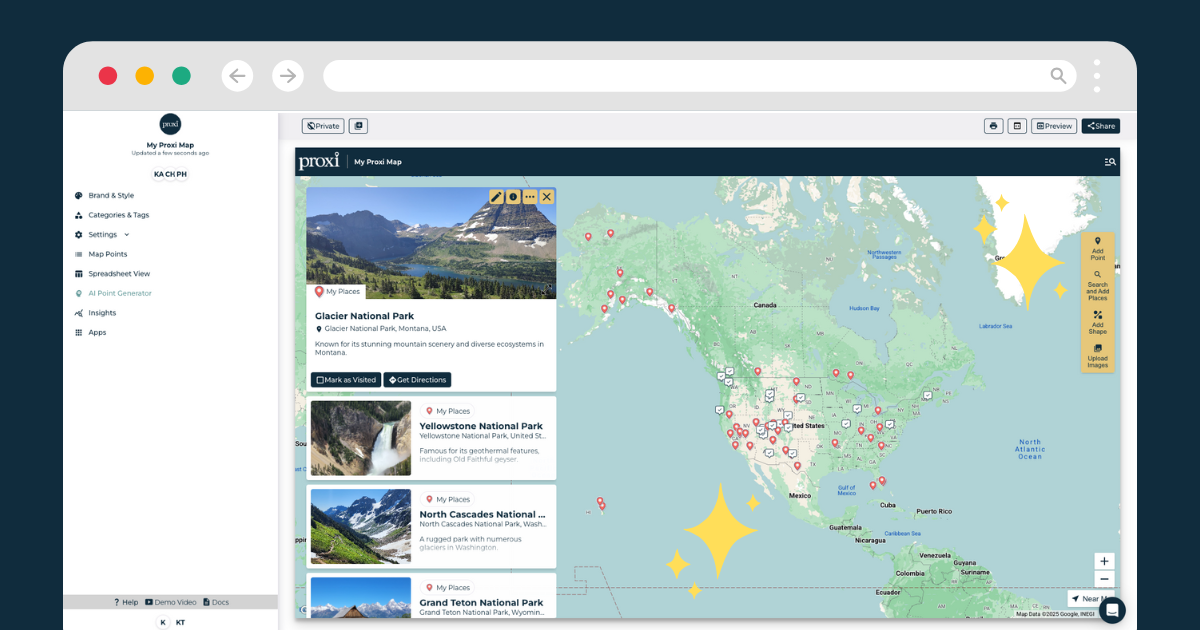Open Apps section in sidebar

pyautogui.click(x=90, y=332)
